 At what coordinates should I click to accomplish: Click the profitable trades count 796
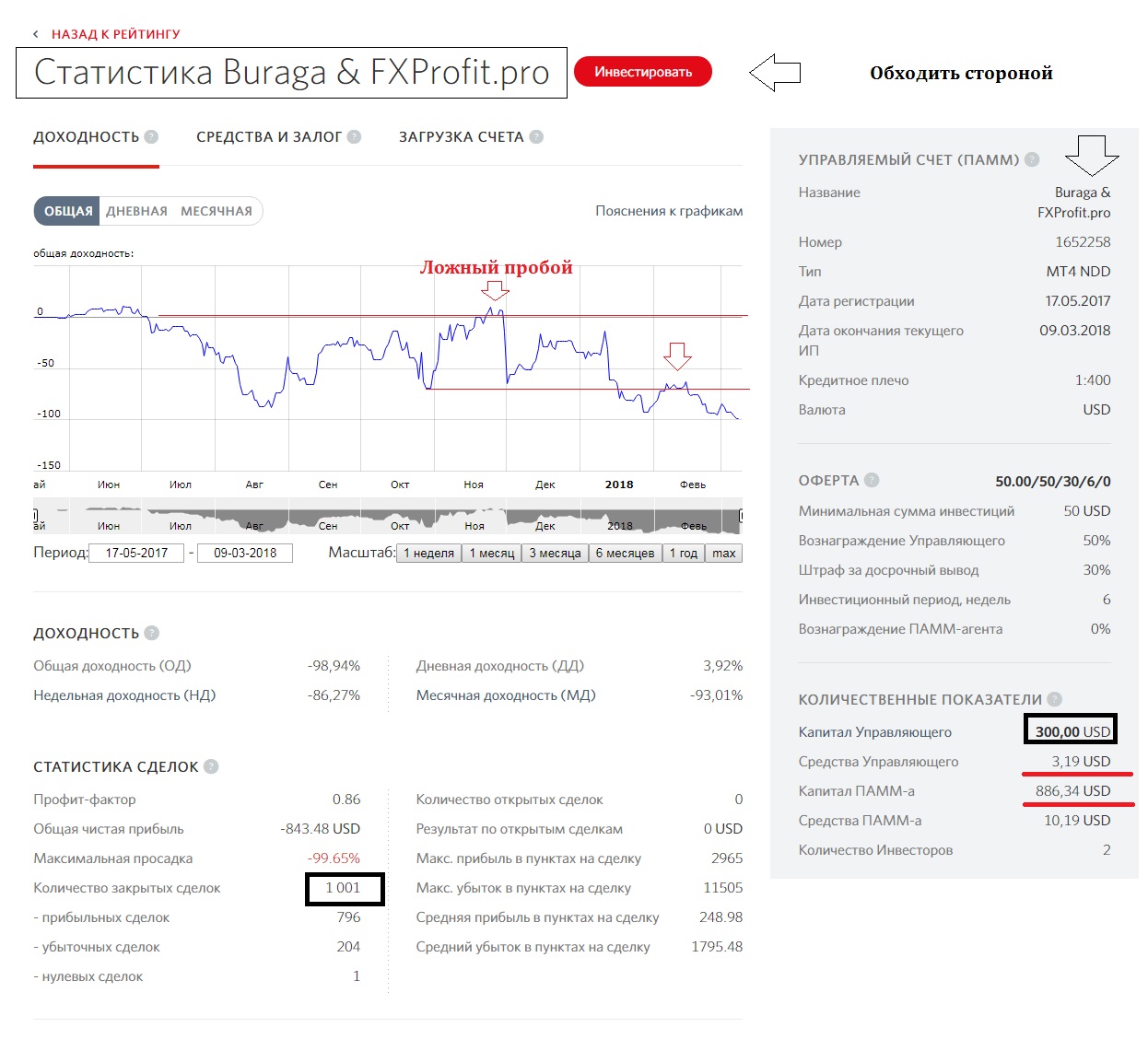click(x=348, y=917)
